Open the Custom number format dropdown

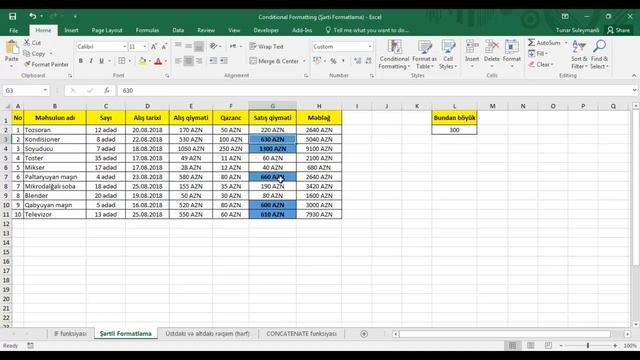pos(370,47)
